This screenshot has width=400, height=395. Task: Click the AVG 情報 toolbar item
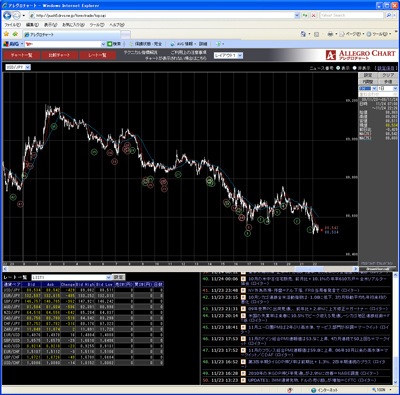click(x=182, y=44)
